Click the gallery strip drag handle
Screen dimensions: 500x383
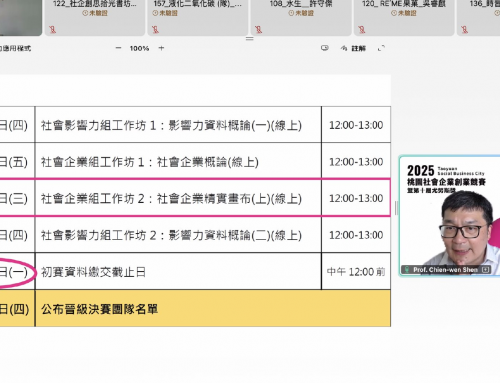(250, 39)
